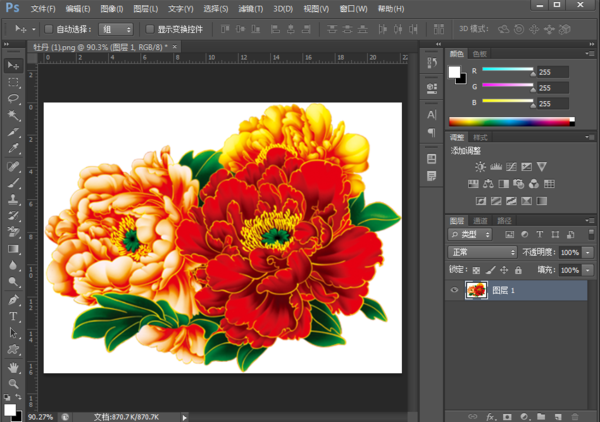Pick the Type (T) tool
The width and height of the screenshot is (600, 422).
(14, 315)
